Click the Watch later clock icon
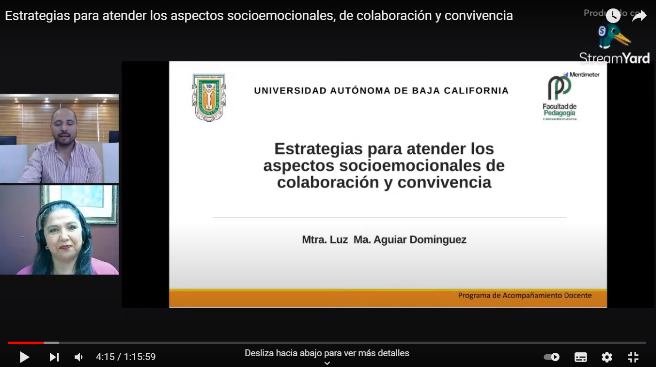 pos(613,15)
